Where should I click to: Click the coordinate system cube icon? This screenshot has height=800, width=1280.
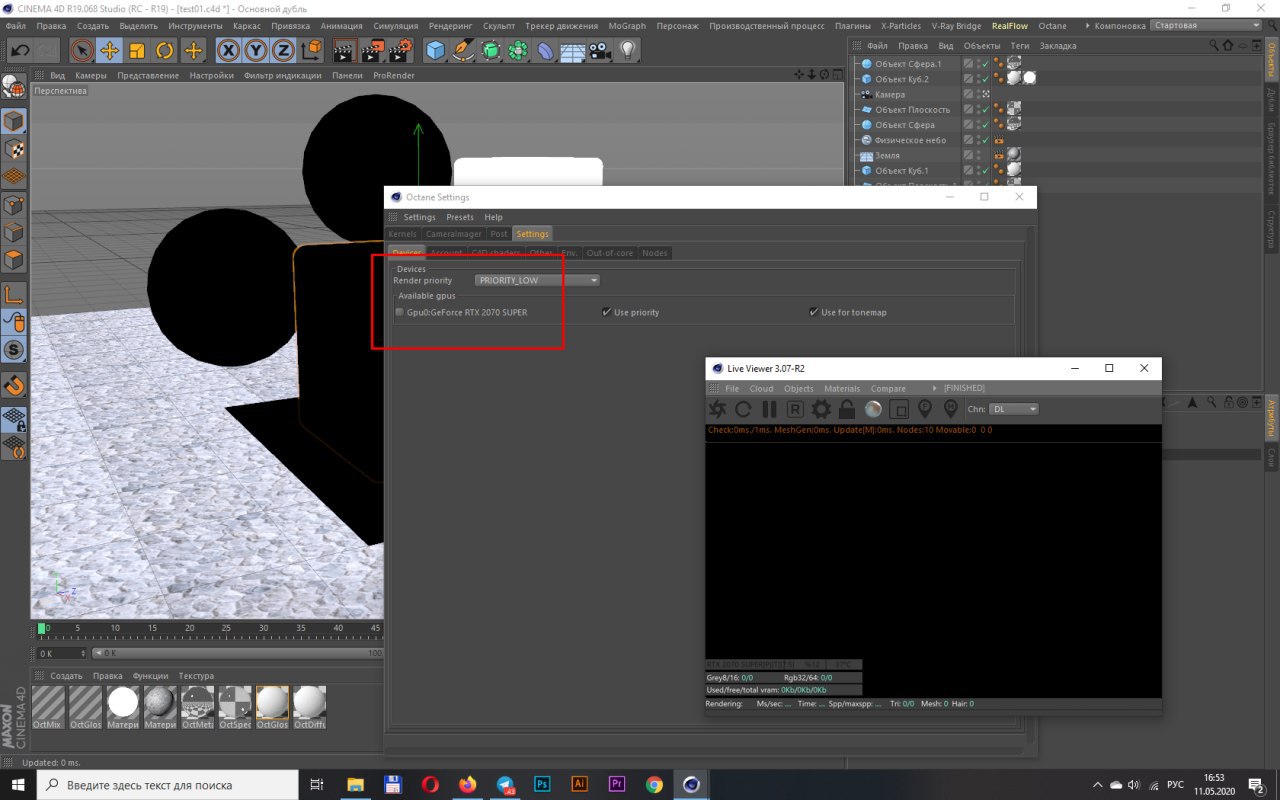[312, 49]
